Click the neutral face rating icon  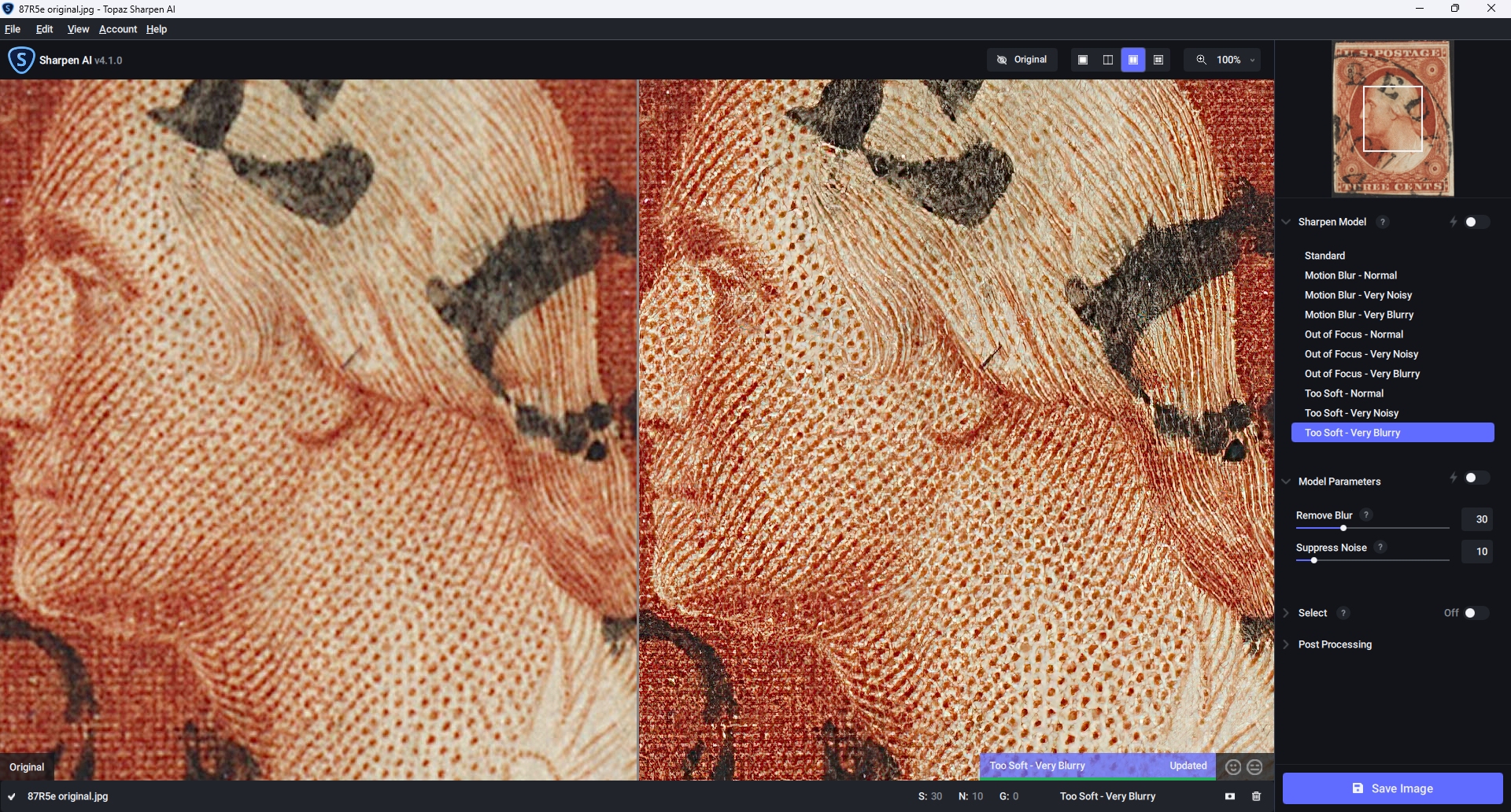pos(1255,766)
